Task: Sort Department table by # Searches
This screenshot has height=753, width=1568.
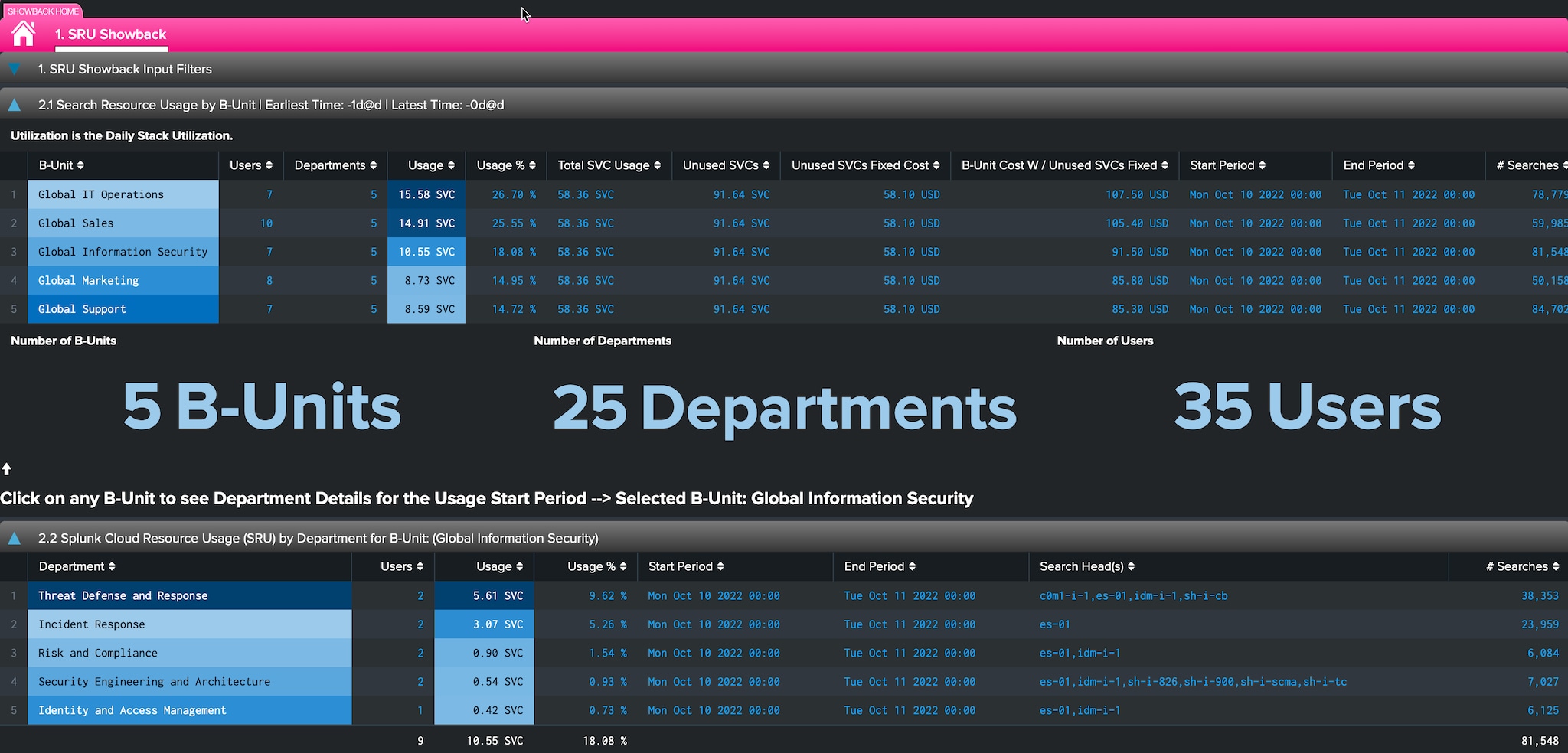Action: (x=1523, y=566)
